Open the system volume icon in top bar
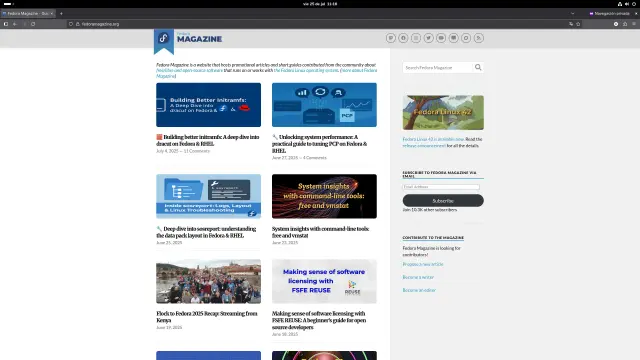This screenshot has width=640, height=360. pos(627,4)
